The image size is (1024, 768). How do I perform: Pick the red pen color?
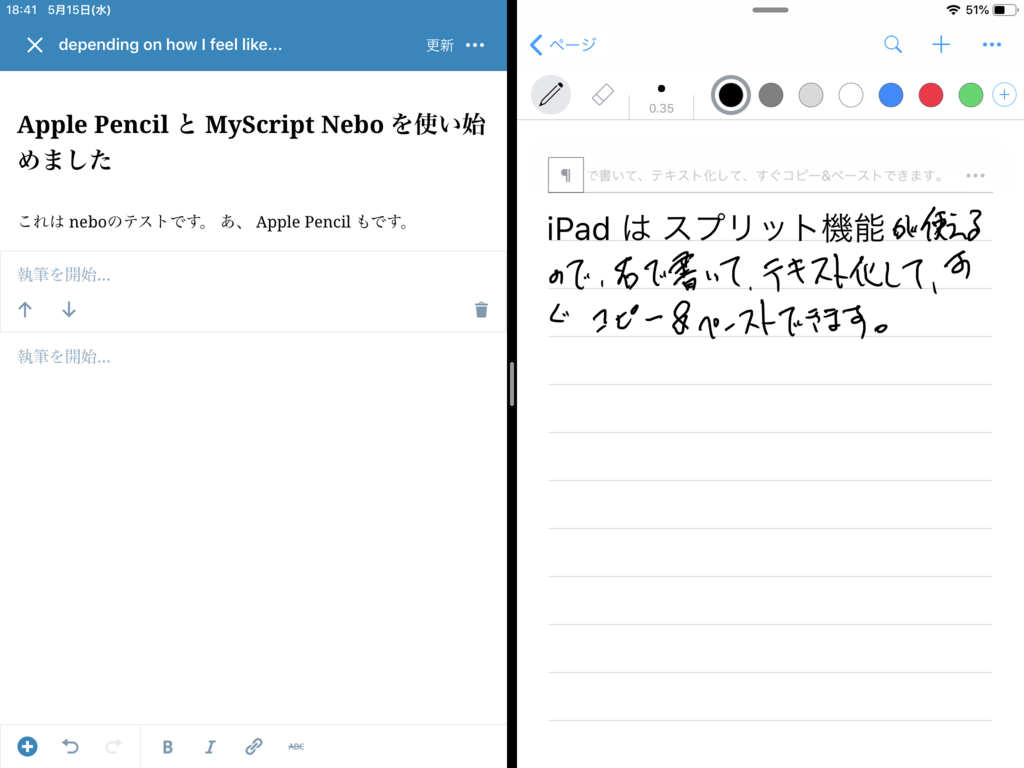931,95
